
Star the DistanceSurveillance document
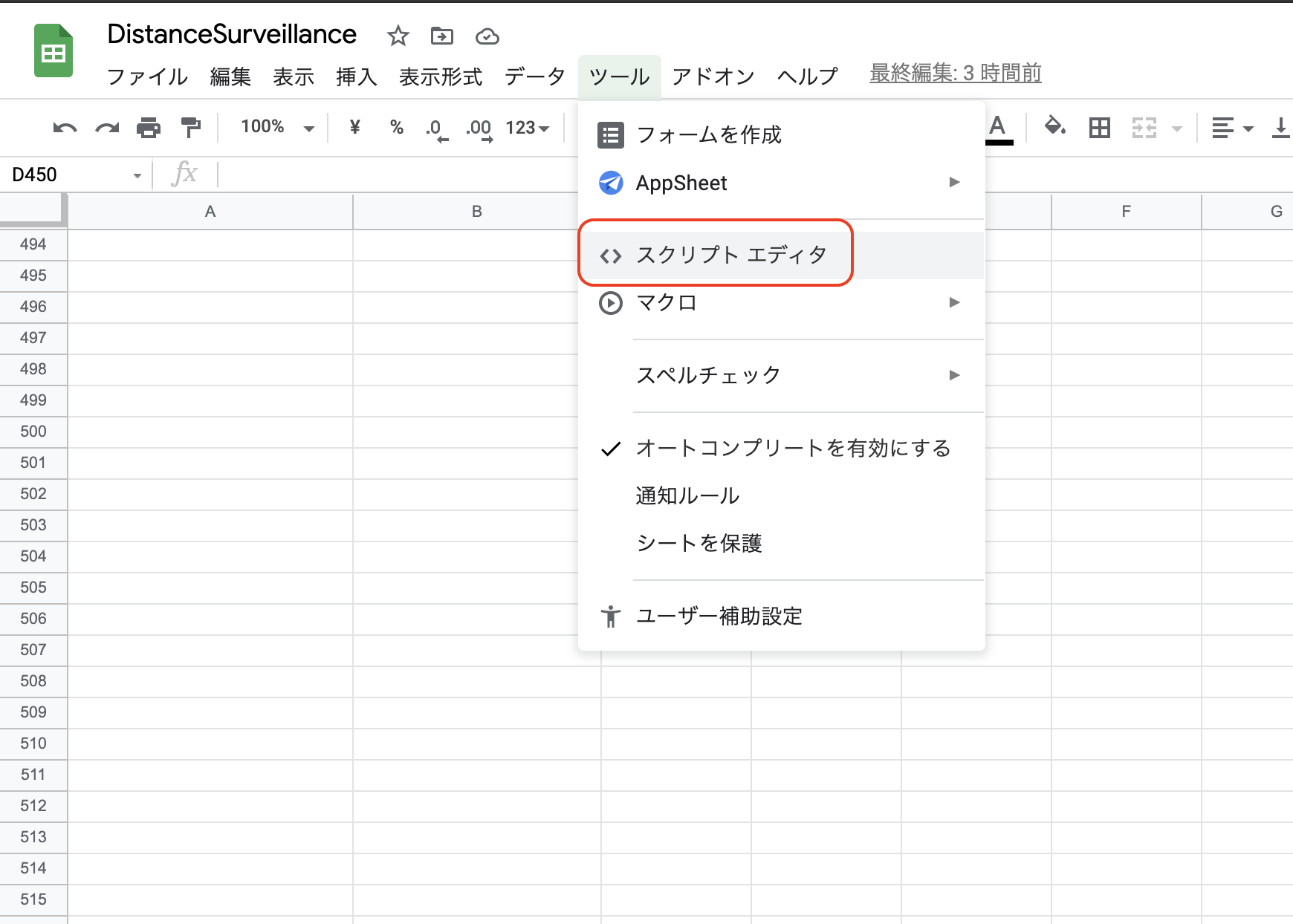pos(398,36)
